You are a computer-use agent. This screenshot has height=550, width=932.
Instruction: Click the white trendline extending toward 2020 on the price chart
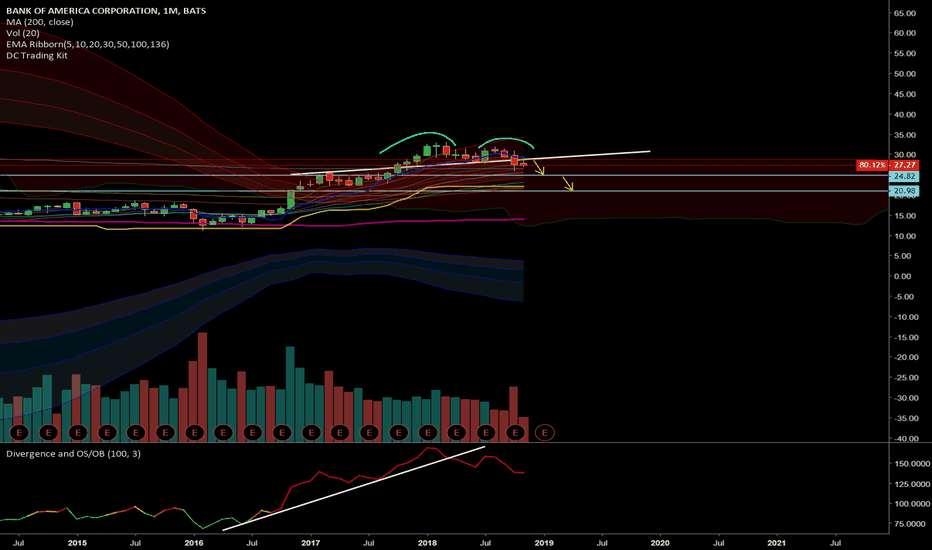470,163
